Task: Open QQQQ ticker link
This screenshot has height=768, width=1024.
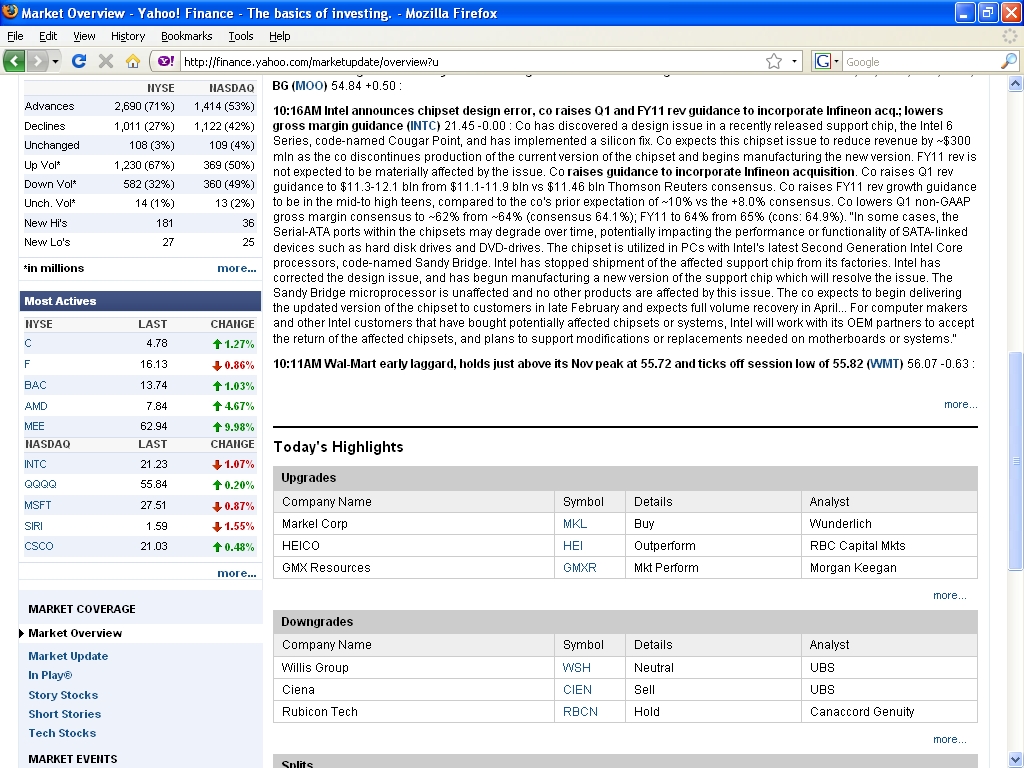Action: pos(40,484)
